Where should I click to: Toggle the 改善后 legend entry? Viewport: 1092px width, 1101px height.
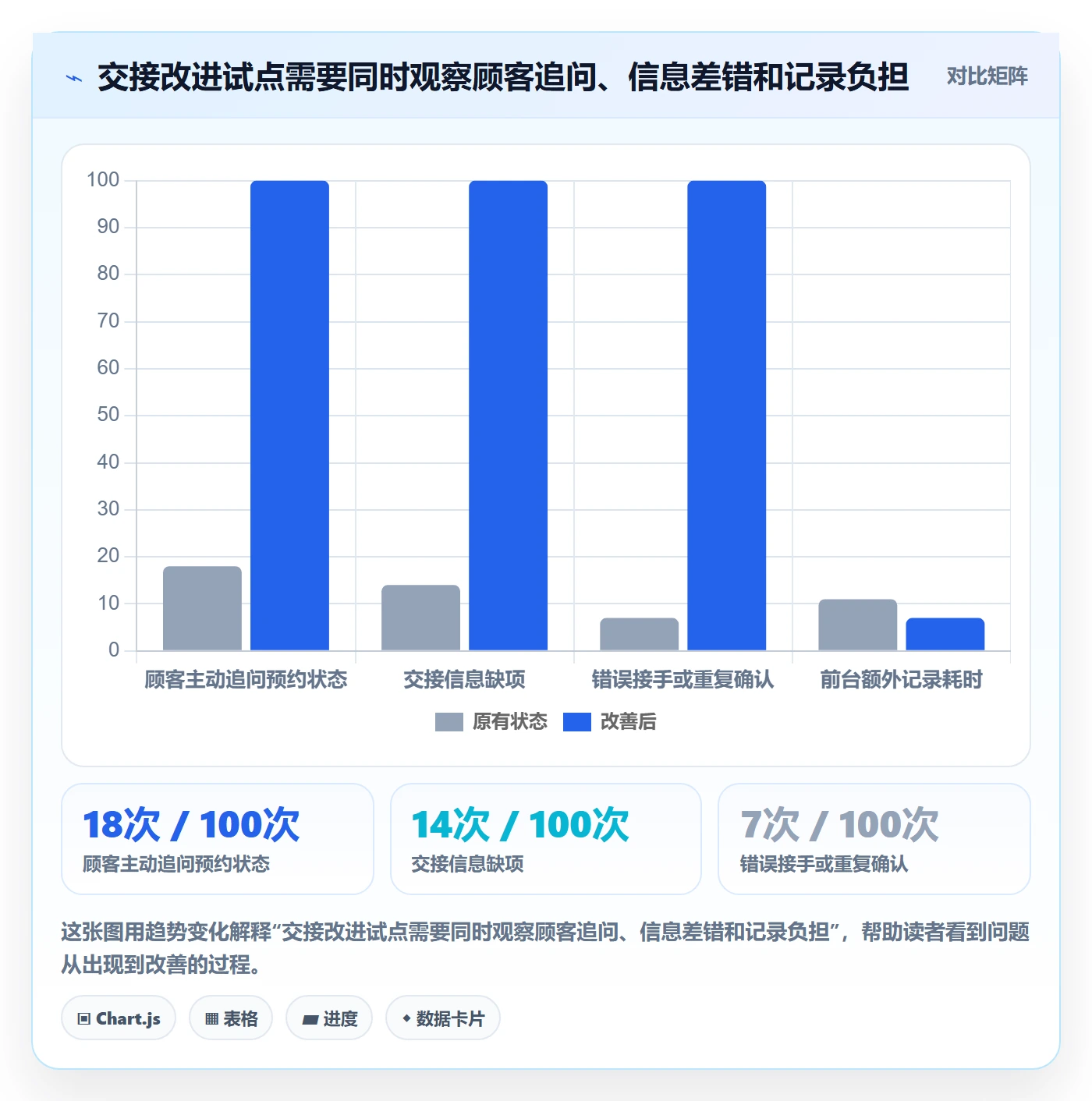pos(610,721)
